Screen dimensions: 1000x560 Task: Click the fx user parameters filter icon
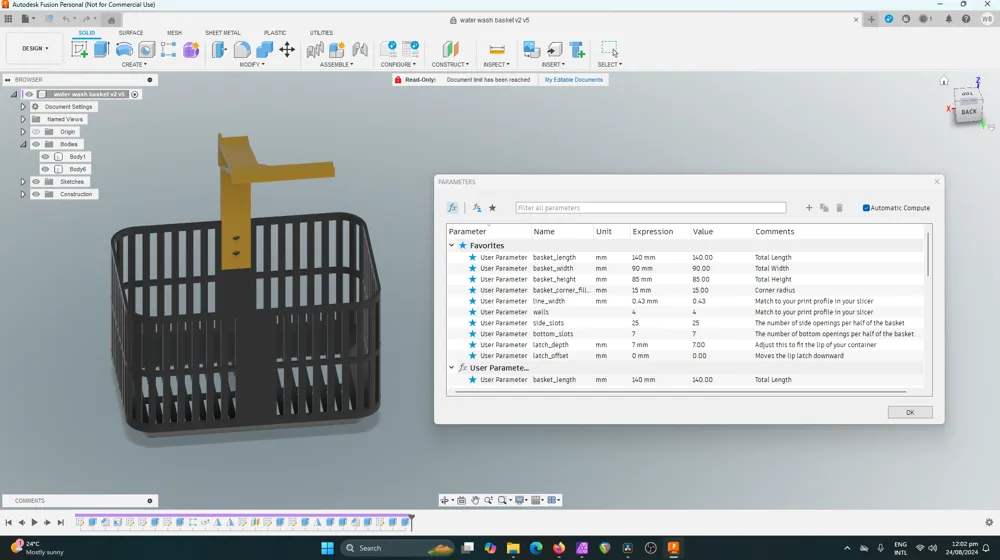(x=476, y=208)
